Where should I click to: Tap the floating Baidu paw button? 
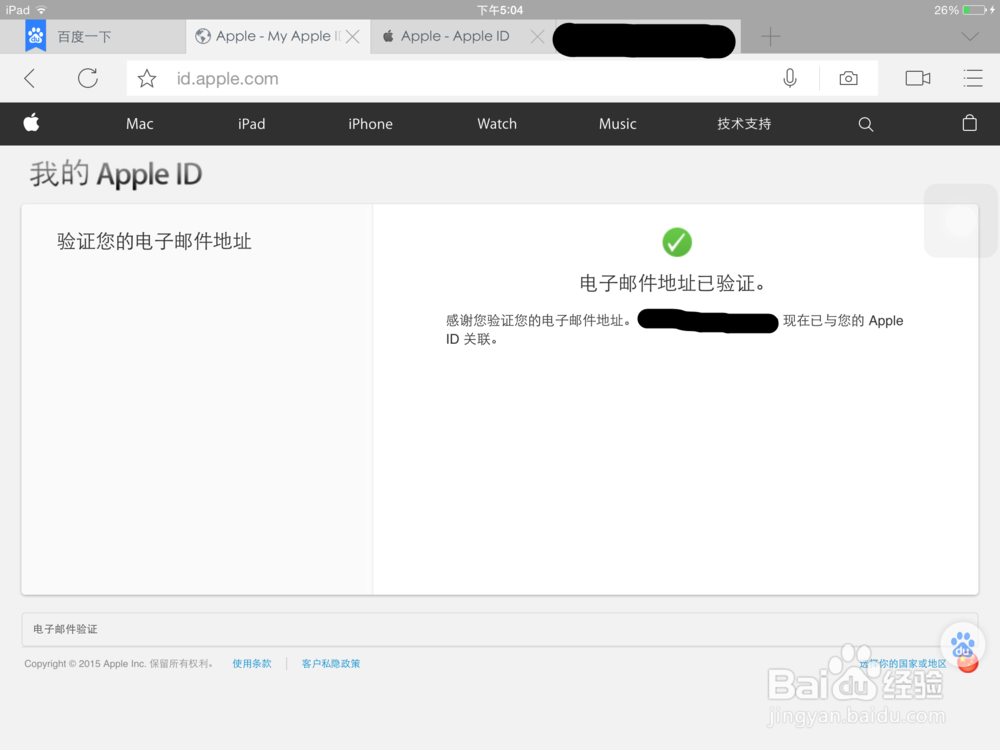[963, 647]
